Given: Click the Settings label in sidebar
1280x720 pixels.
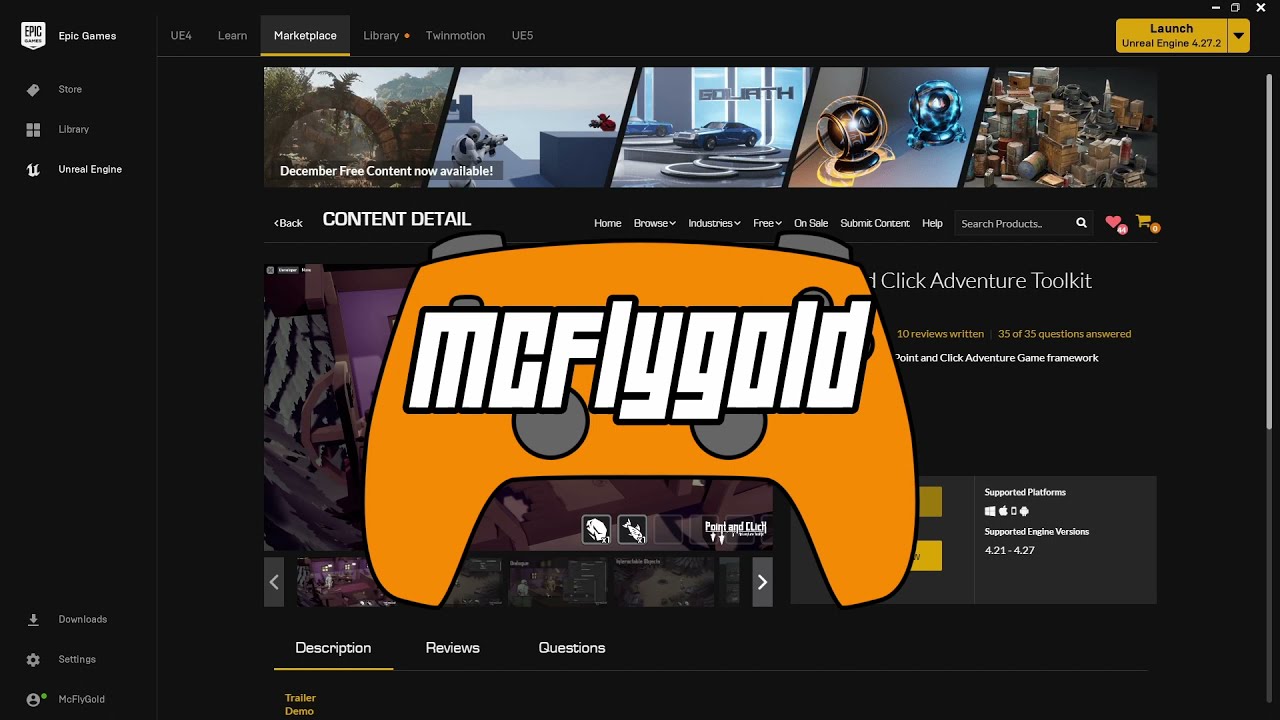Looking at the screenshot, I should tap(77, 660).
